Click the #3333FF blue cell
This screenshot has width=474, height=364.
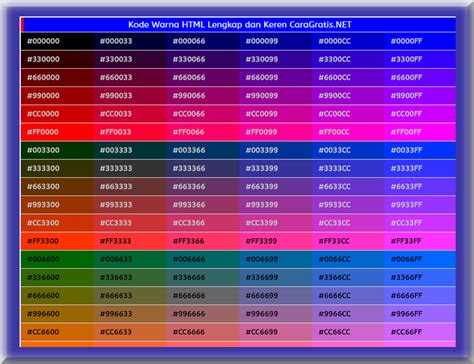[420, 168]
